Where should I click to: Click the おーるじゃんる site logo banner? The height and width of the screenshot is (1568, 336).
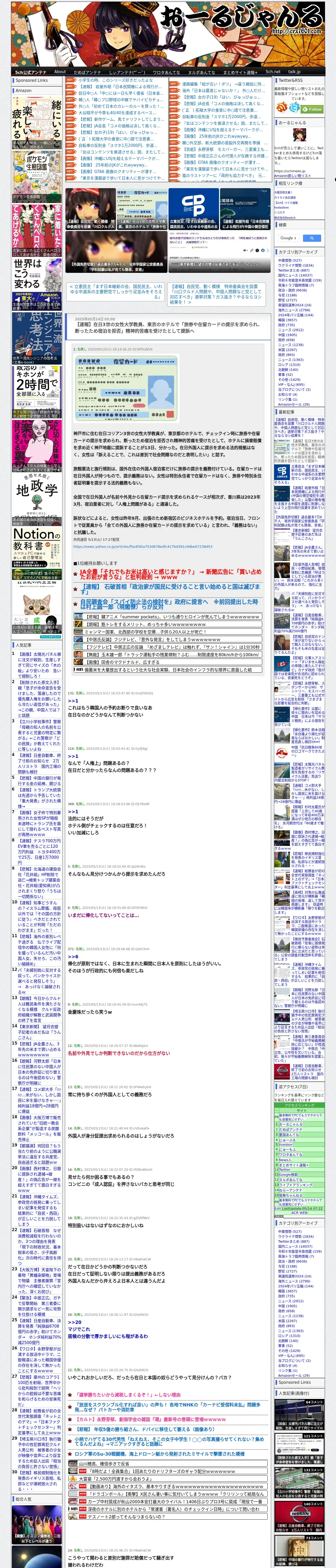(x=168, y=33)
